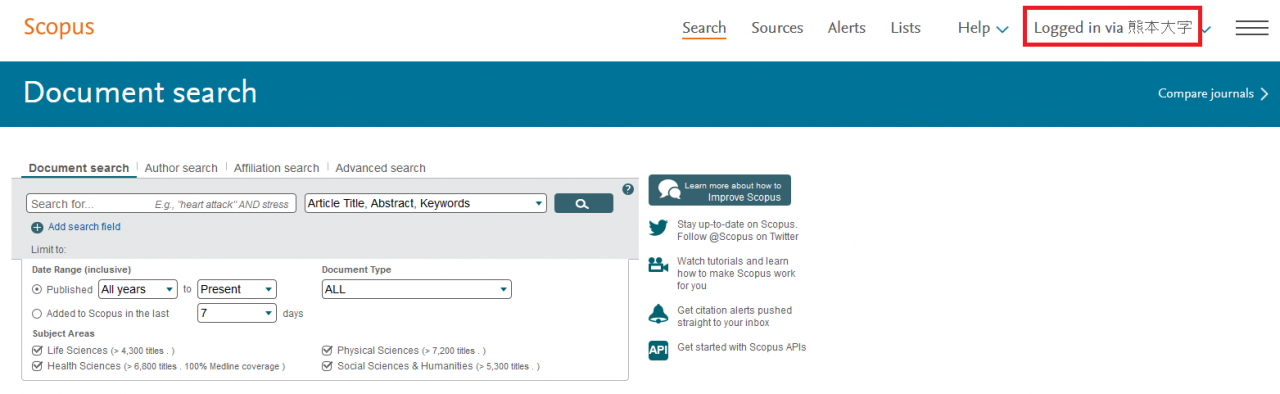The image size is (1280, 394).
Task: Select the Published radio button
Action: pyautogui.click(x=37, y=289)
